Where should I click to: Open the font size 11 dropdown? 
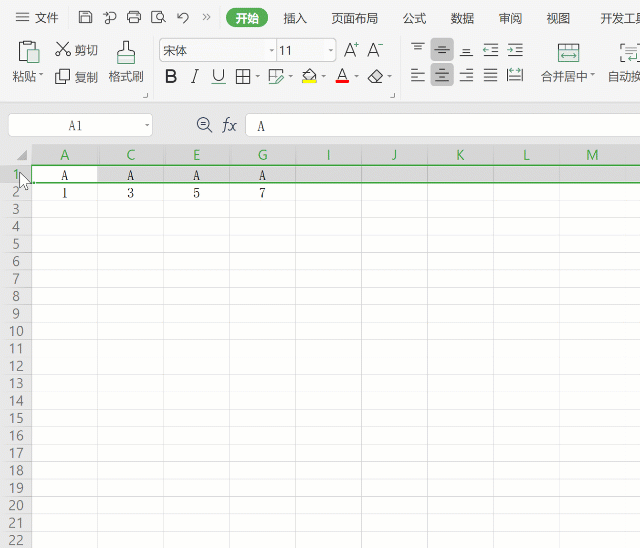(331, 51)
